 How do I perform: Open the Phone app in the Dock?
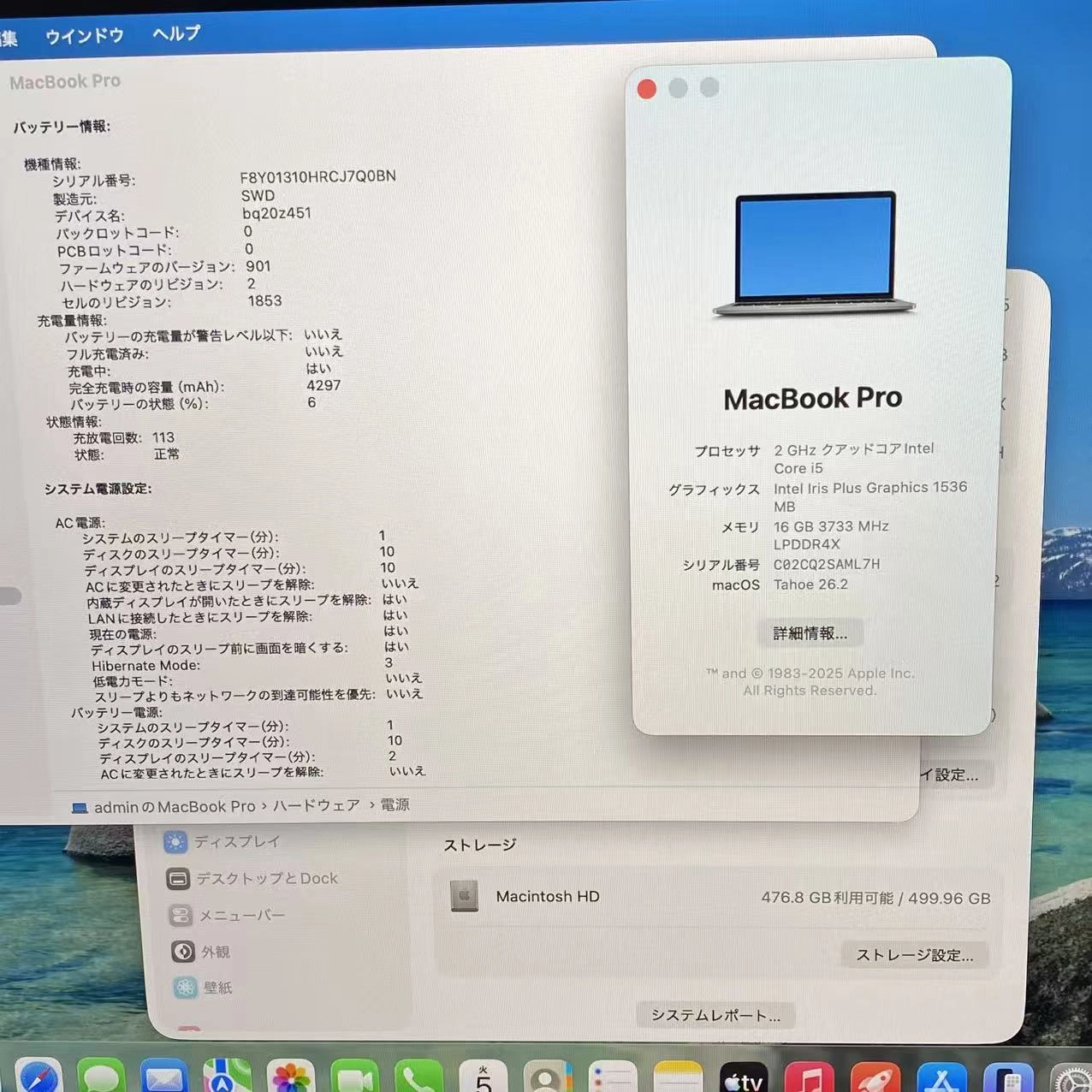pyautogui.click(x=418, y=1077)
